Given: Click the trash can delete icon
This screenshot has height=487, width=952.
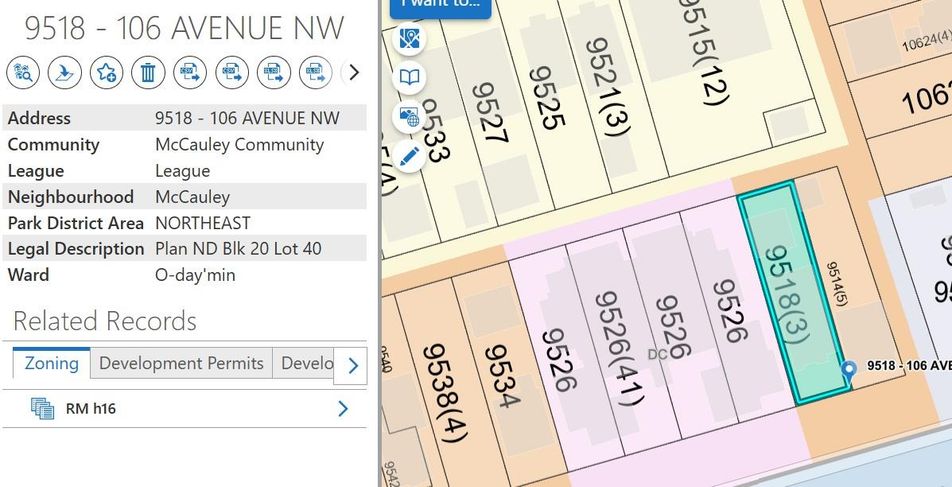Looking at the screenshot, I should pos(148,72).
